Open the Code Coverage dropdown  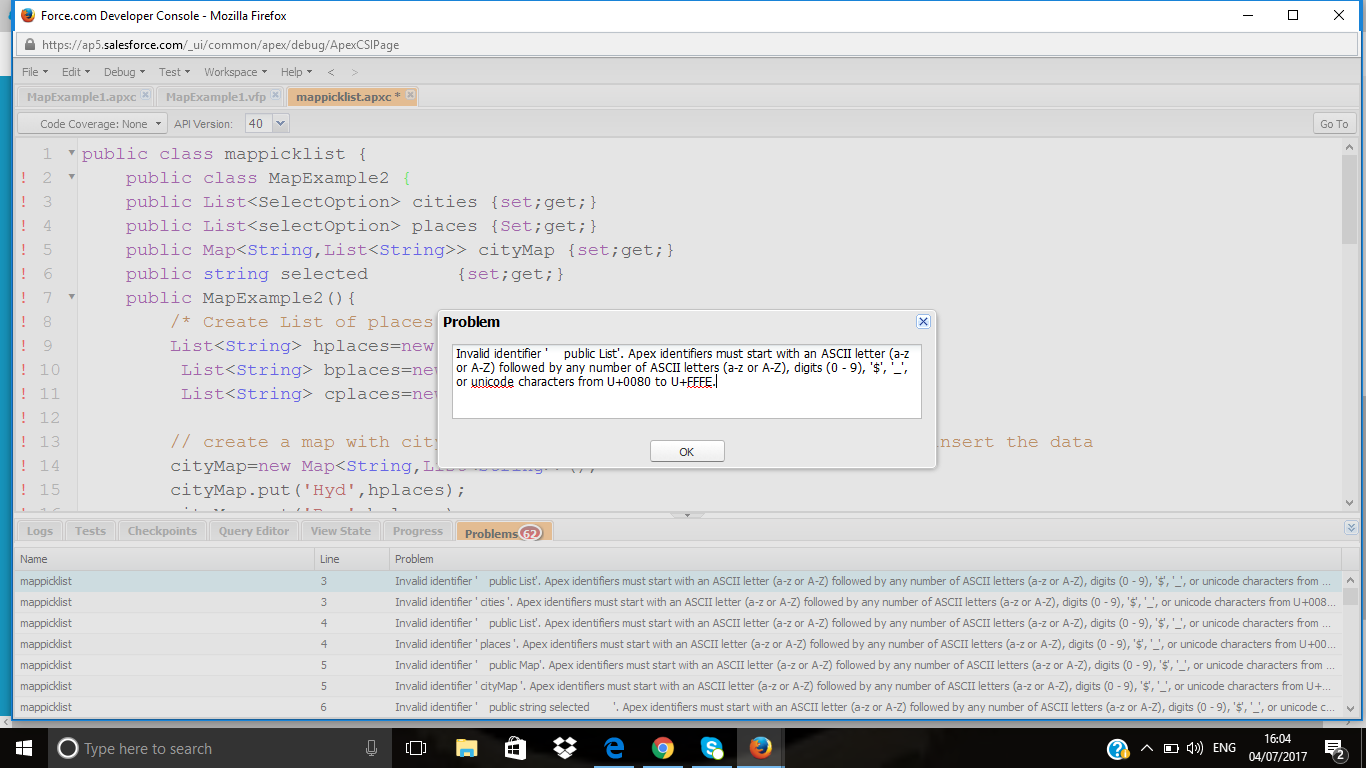93,124
